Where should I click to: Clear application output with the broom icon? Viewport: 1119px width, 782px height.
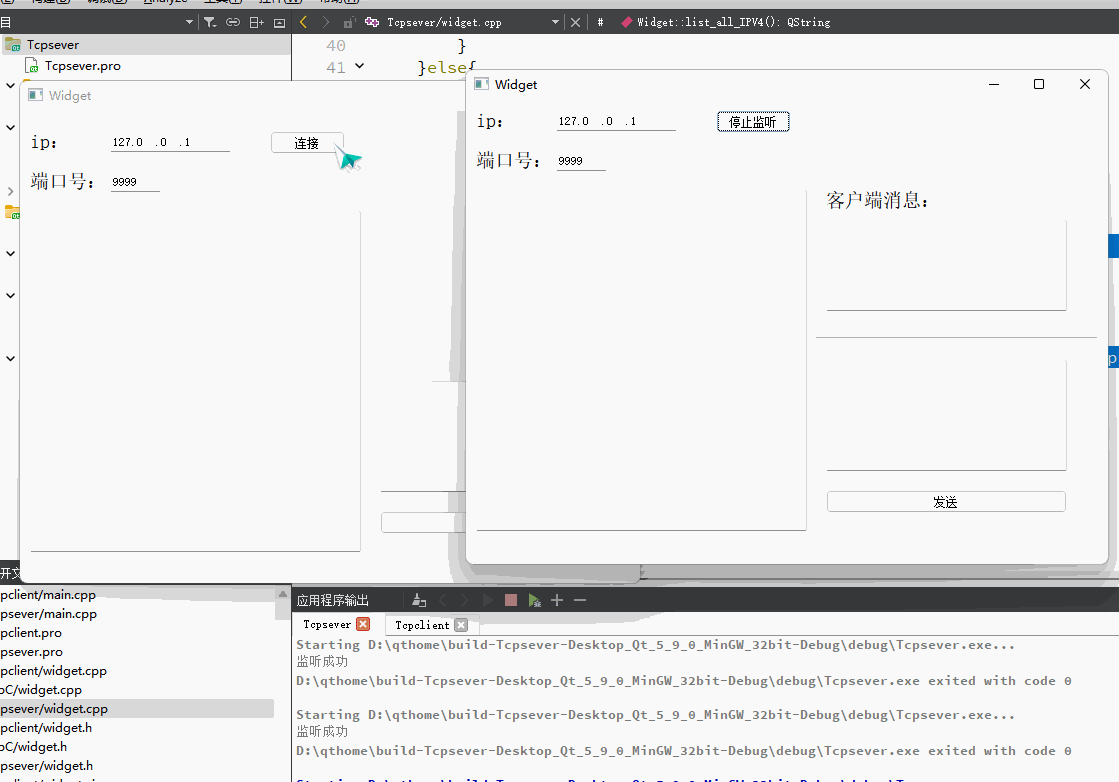click(417, 600)
